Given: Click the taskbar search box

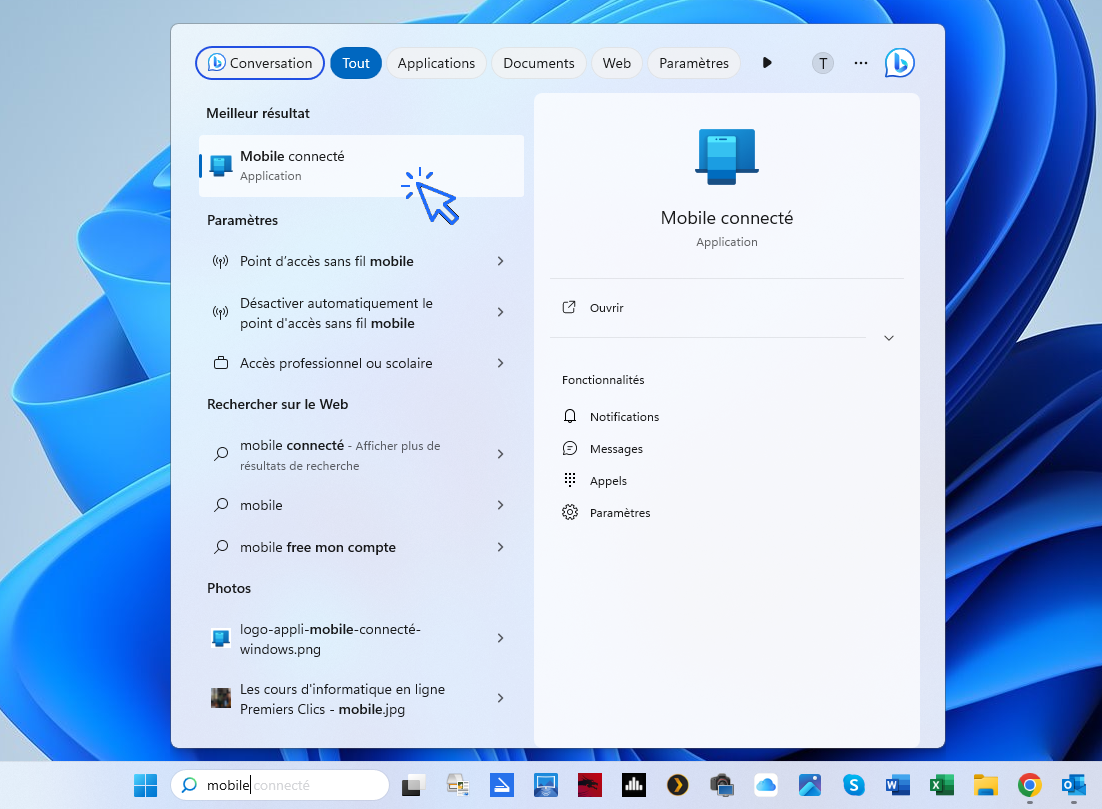Looking at the screenshot, I should click(x=280, y=785).
